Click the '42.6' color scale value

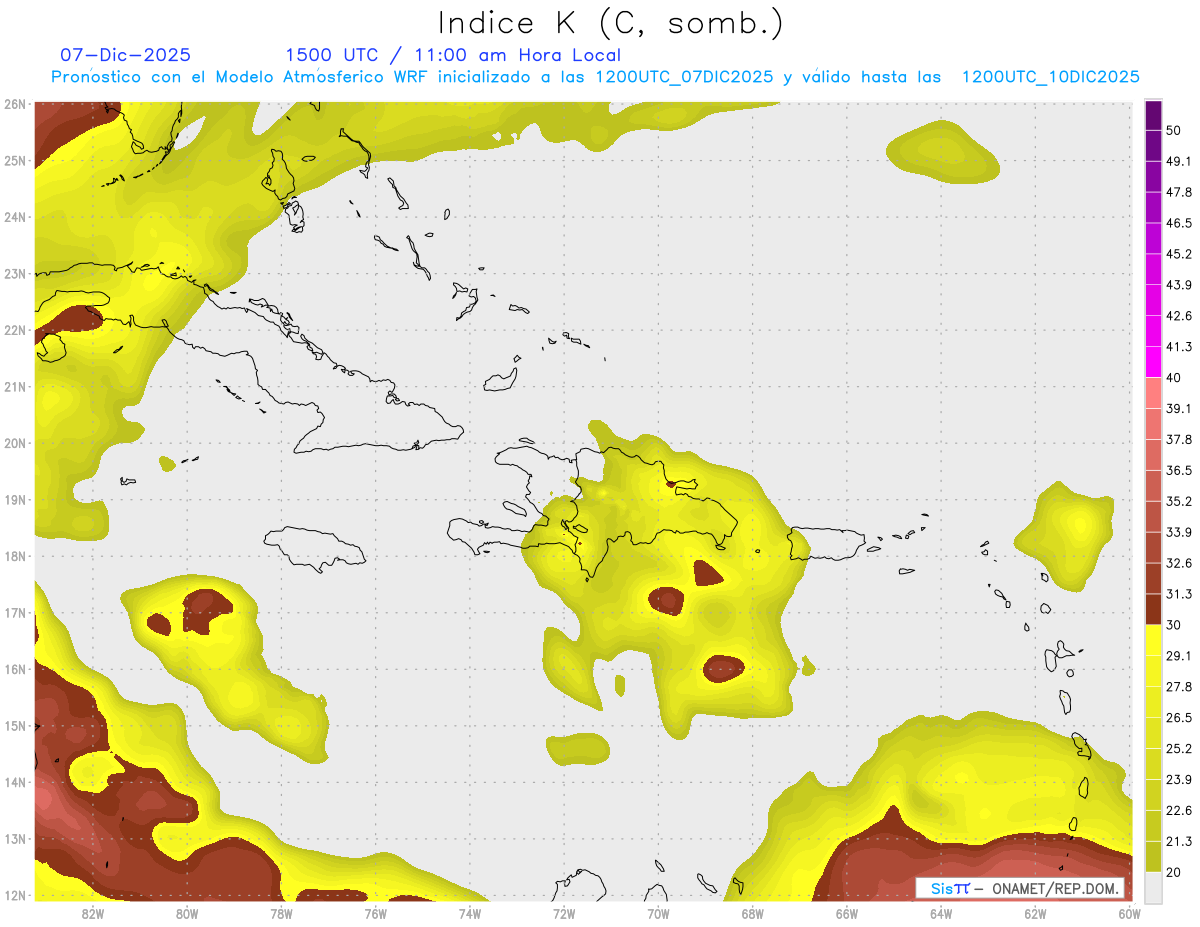tap(1179, 316)
